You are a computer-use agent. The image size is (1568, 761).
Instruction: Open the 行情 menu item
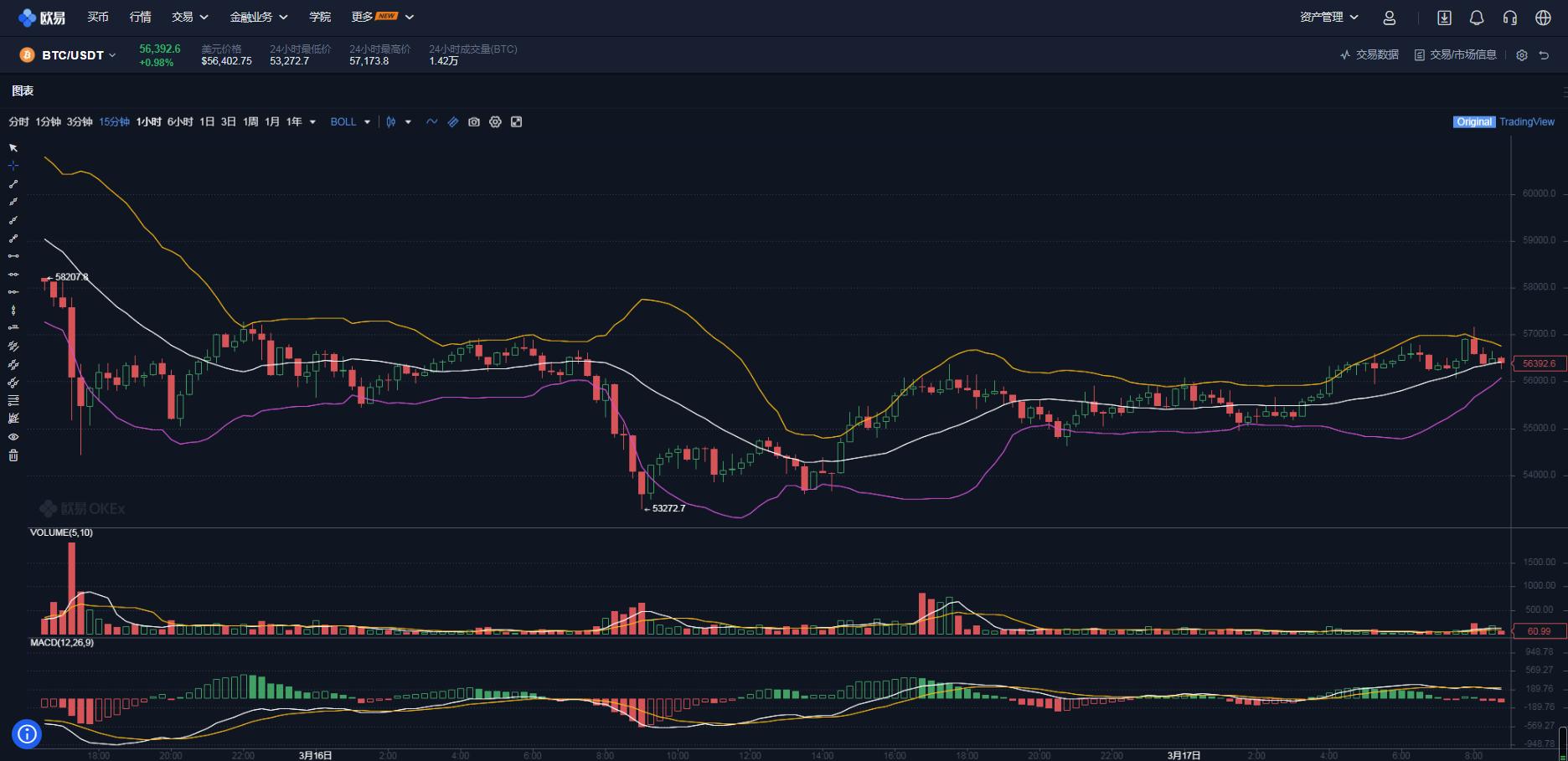[x=140, y=17]
